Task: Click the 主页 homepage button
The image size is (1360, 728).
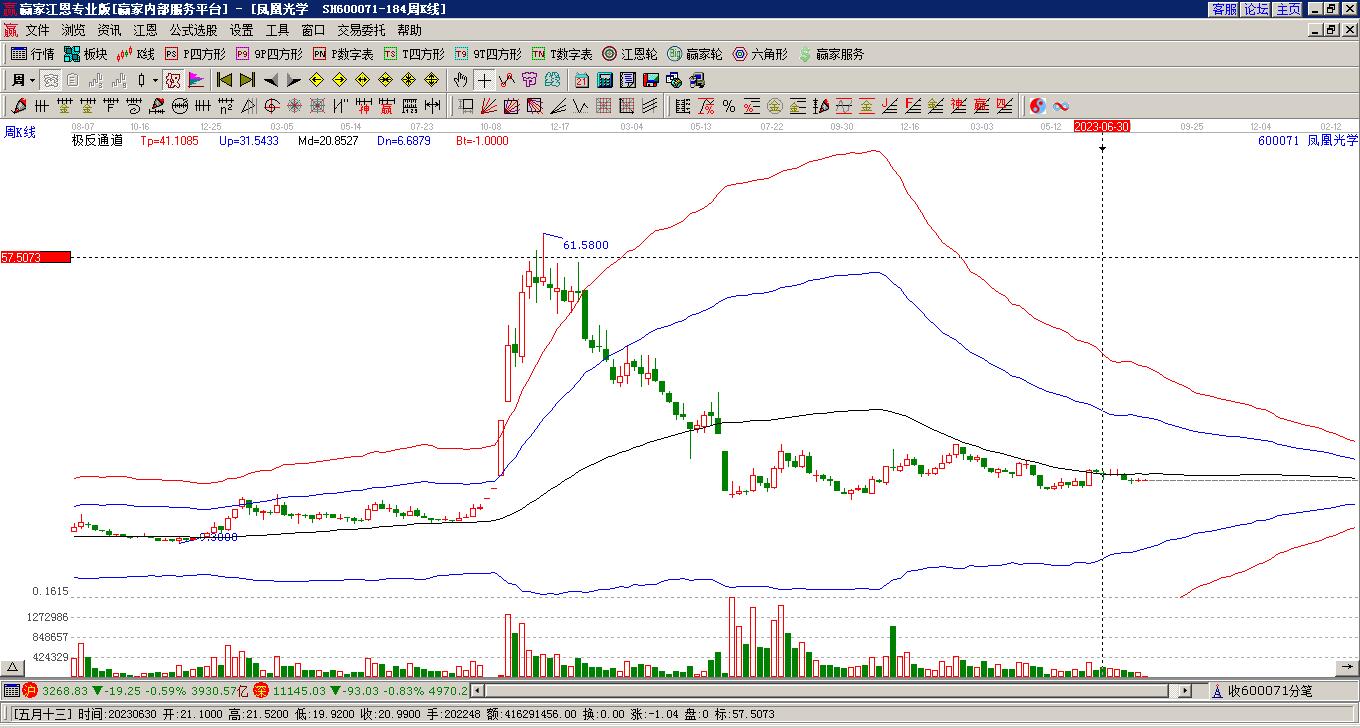Action: click(1288, 8)
